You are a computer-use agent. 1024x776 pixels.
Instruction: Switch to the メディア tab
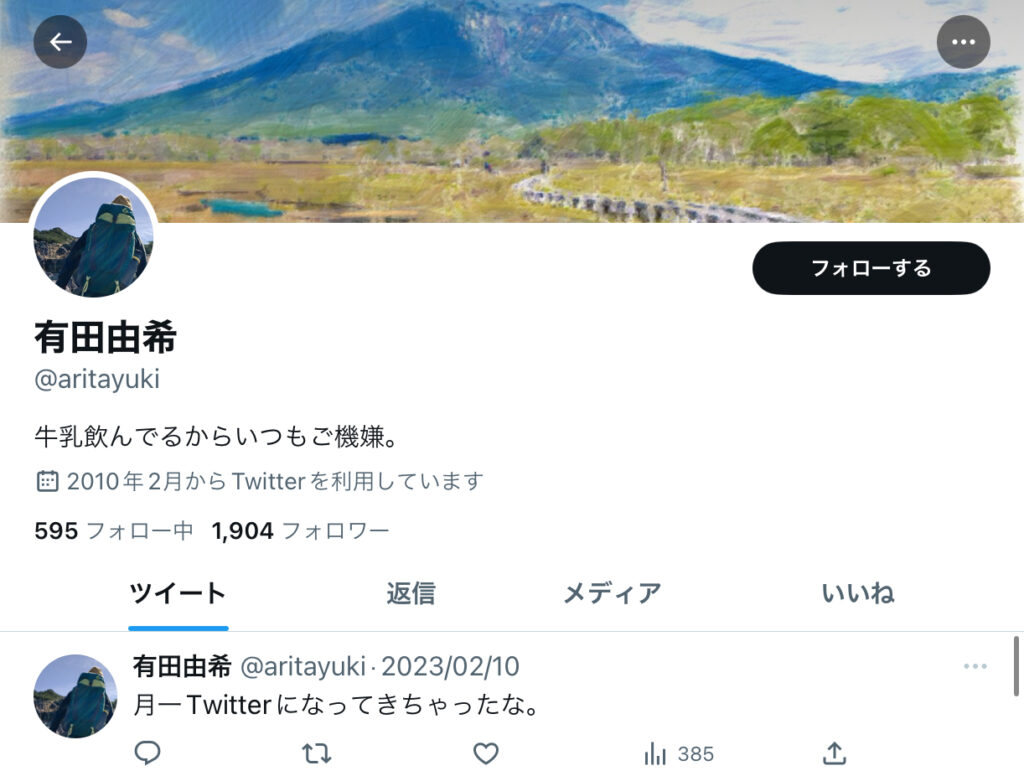tap(612, 593)
